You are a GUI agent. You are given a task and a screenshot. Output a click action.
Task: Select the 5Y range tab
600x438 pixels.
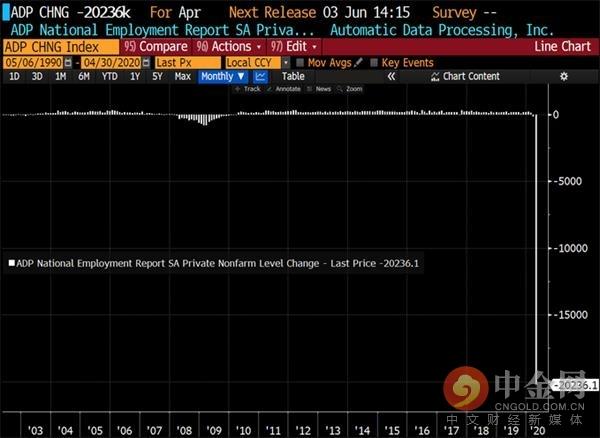click(x=157, y=77)
